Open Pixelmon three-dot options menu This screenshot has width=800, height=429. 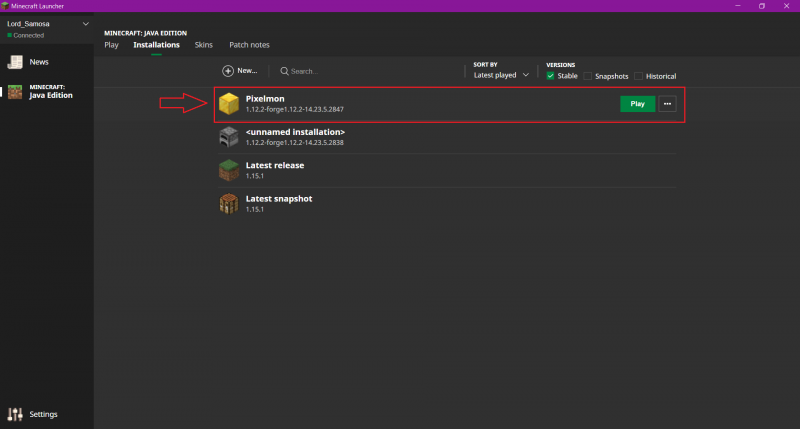pos(667,104)
